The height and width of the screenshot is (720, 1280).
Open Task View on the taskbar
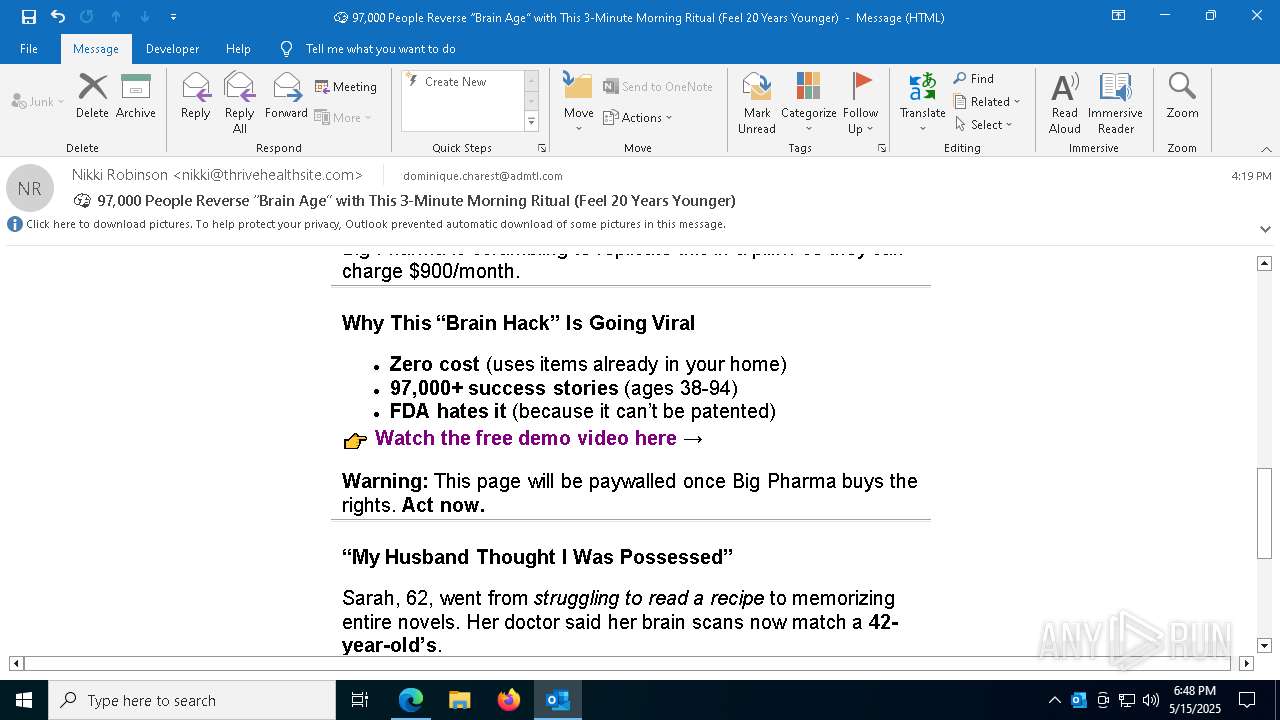pyautogui.click(x=360, y=700)
